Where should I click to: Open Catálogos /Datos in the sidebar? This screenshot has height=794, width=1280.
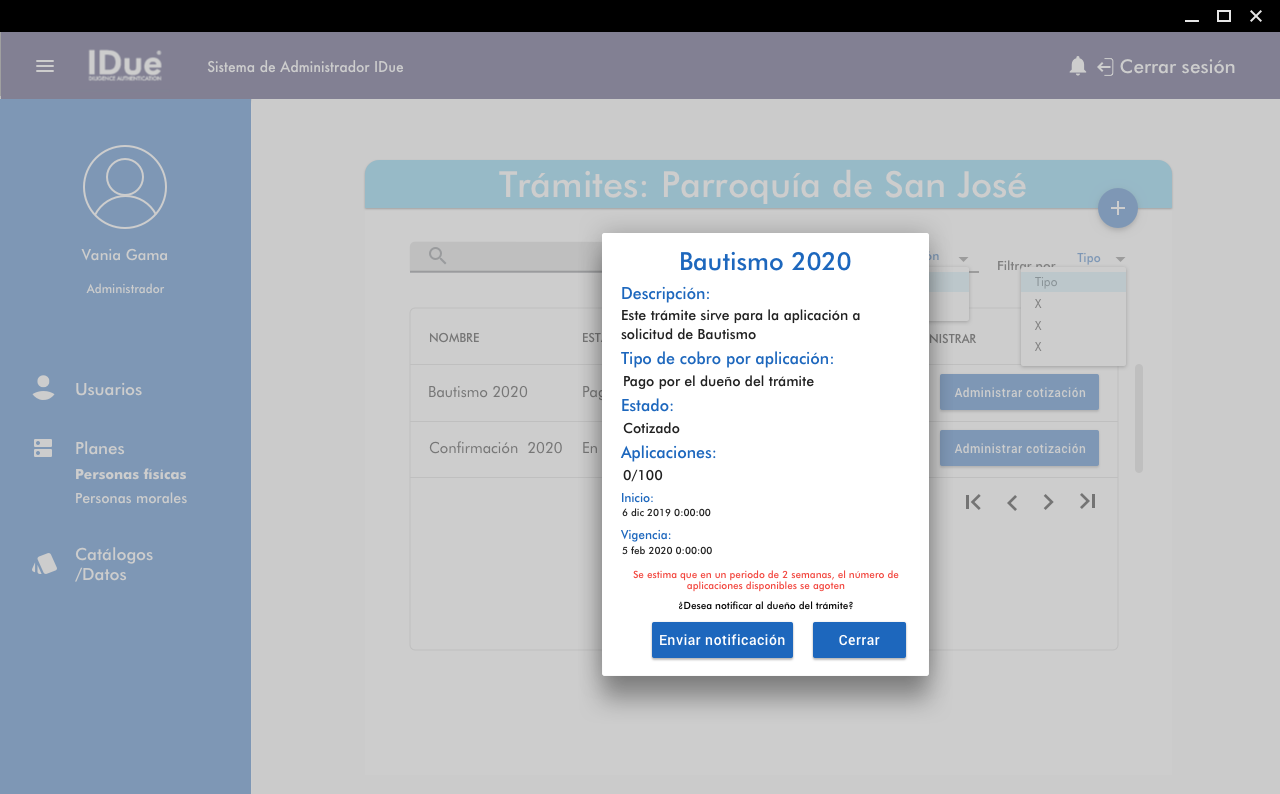(114, 564)
